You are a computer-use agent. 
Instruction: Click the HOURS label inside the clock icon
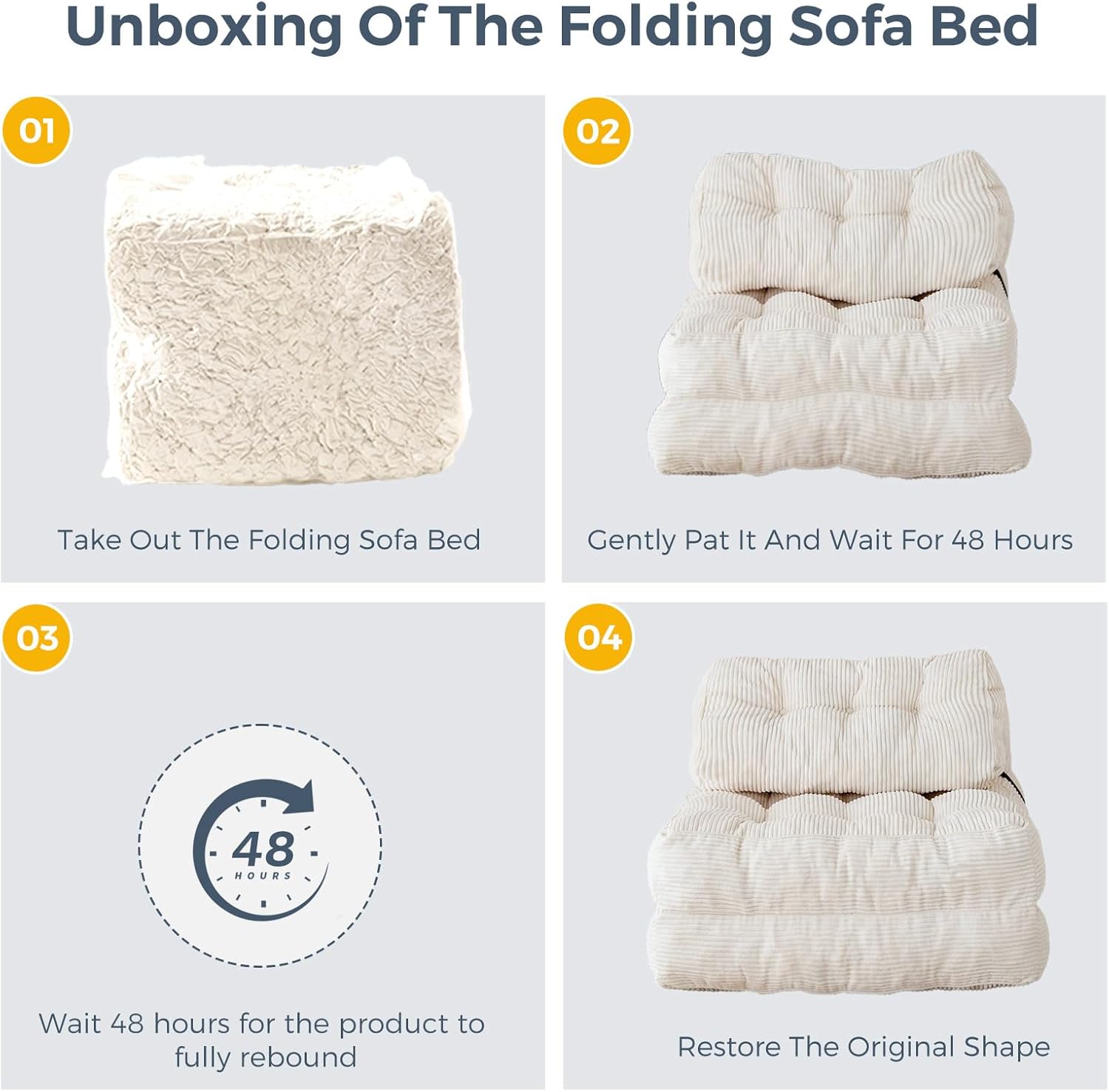coord(263,876)
